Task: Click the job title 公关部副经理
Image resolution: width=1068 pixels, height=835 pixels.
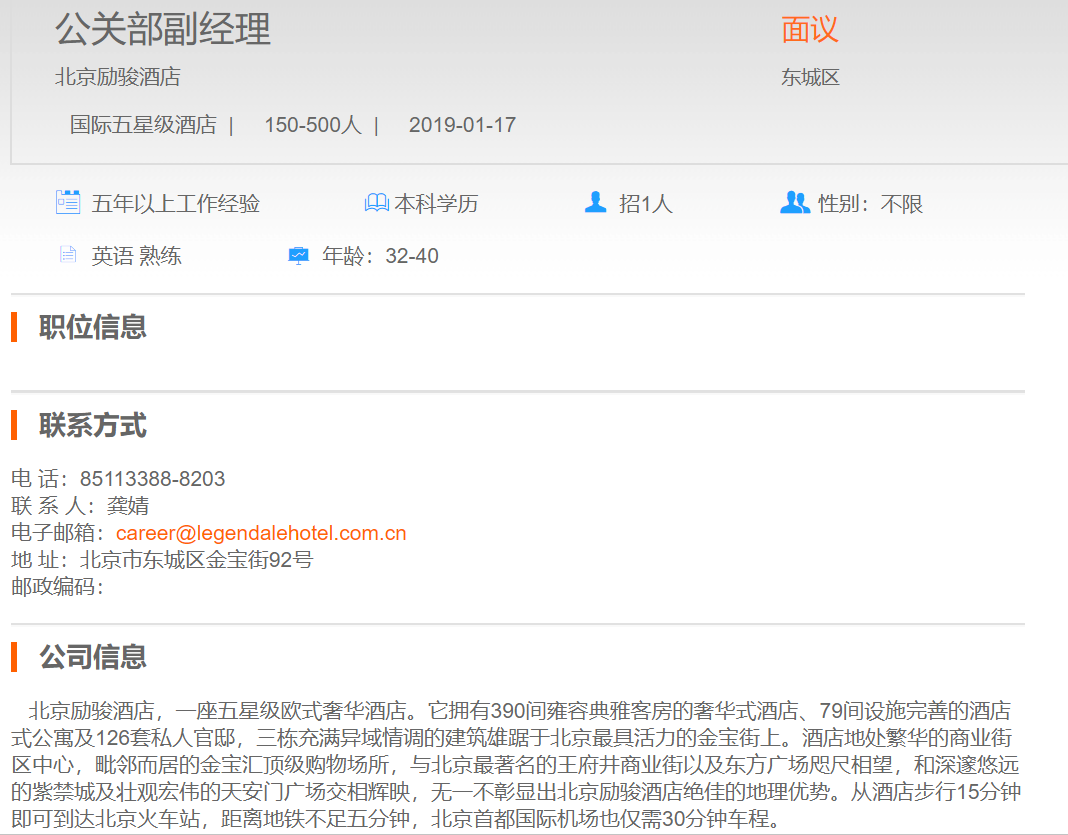Action: [163, 30]
